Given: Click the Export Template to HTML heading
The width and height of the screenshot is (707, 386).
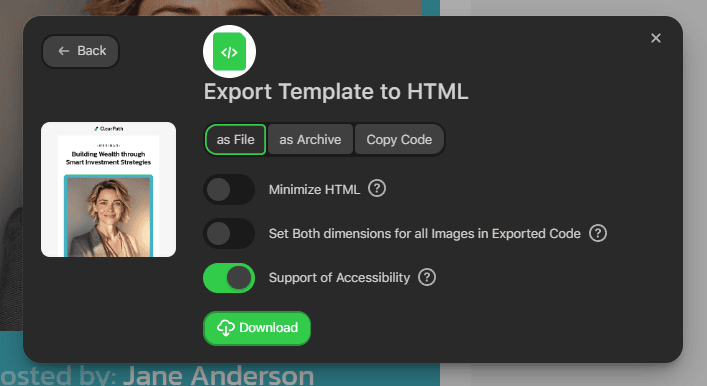Looking at the screenshot, I should 336,92.
